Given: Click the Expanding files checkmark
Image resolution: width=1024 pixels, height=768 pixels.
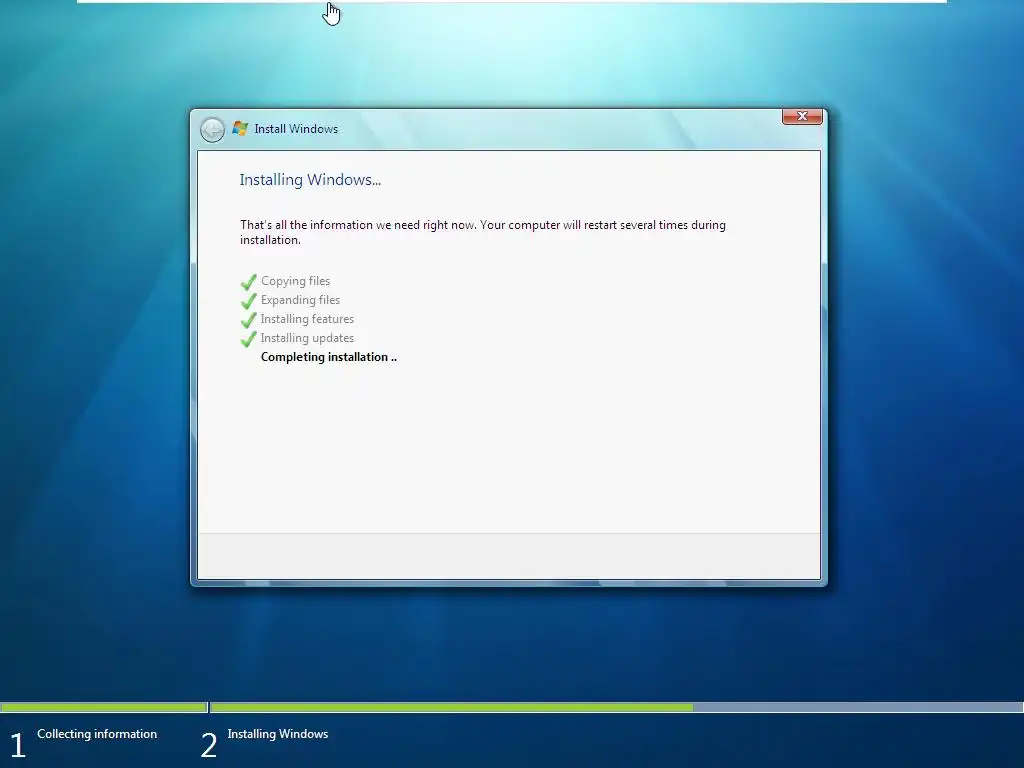Looking at the screenshot, I should [x=249, y=301].
